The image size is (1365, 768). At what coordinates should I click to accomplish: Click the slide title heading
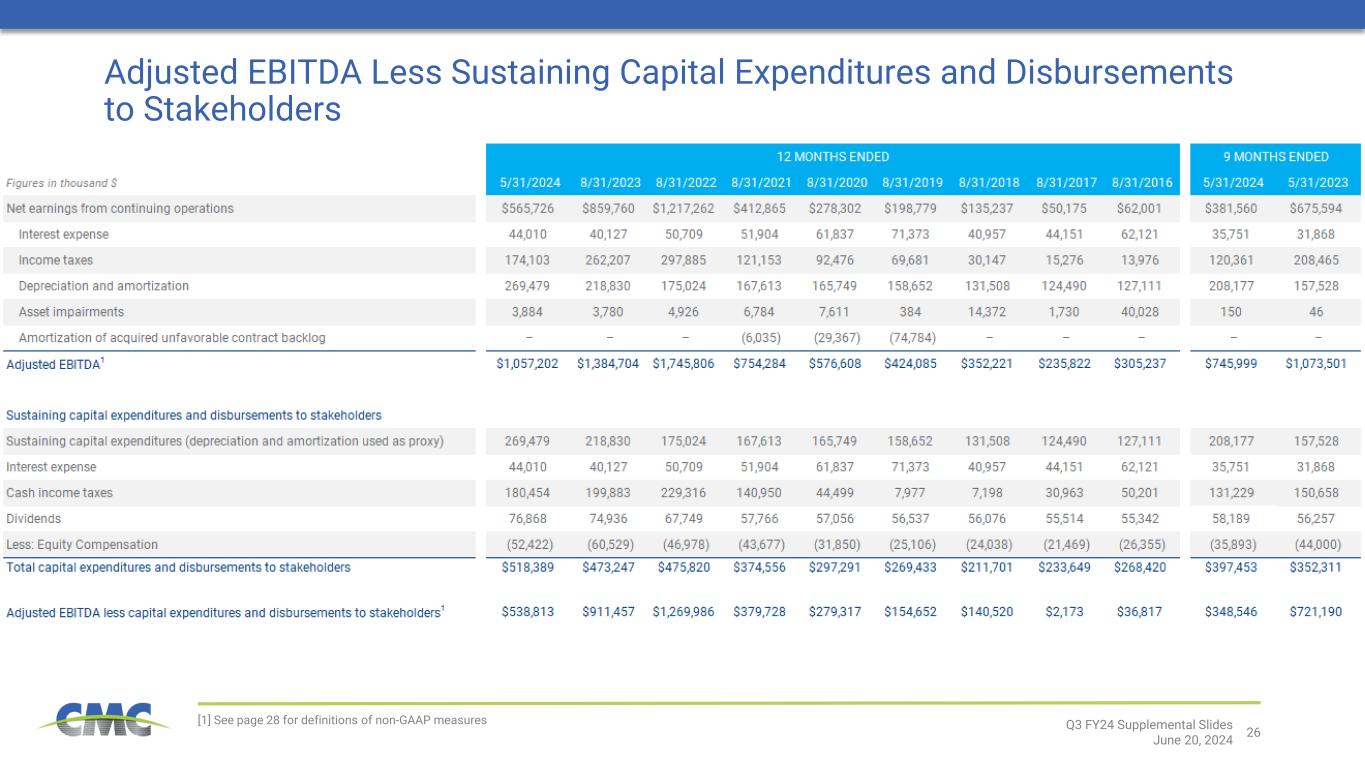pos(668,90)
